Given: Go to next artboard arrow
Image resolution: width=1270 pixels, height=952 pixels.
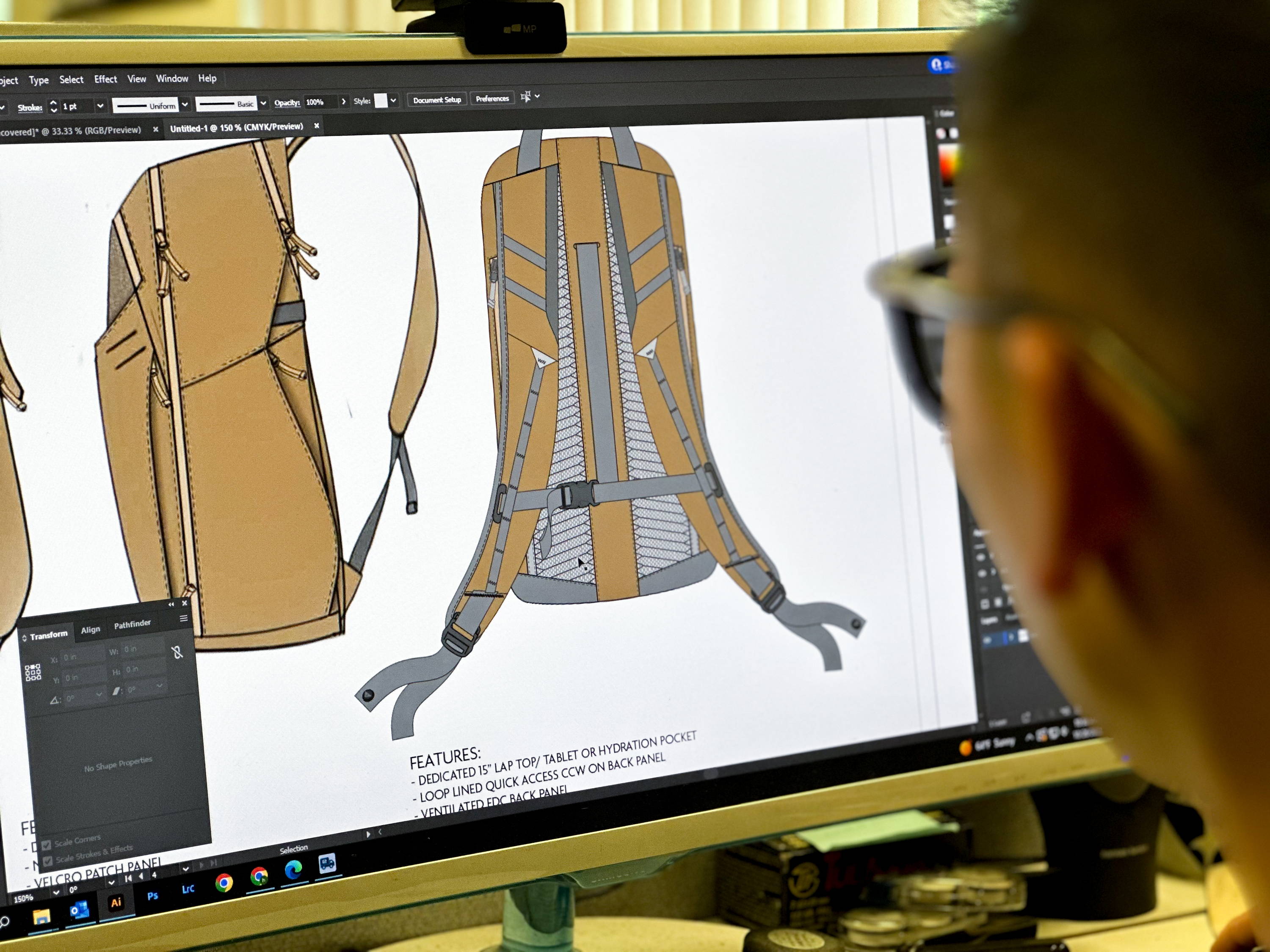Looking at the screenshot, I should pyautogui.click(x=201, y=865).
